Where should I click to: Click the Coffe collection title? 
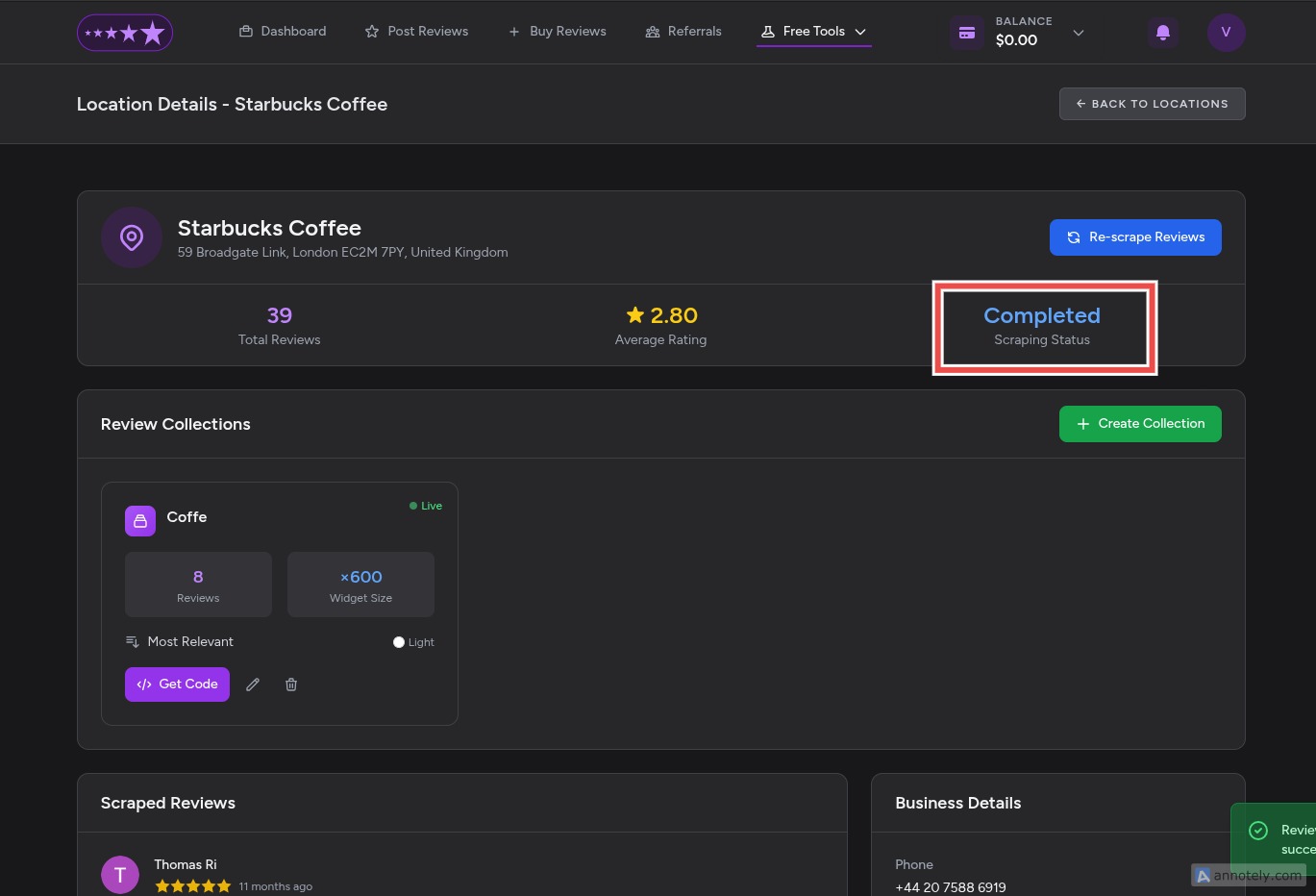pyautogui.click(x=186, y=517)
